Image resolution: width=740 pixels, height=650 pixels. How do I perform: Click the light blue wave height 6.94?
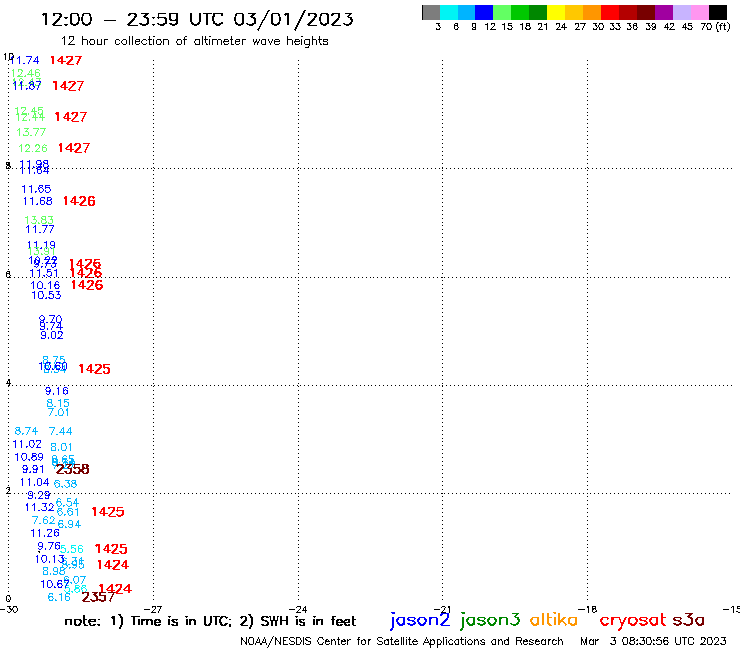pos(69,524)
